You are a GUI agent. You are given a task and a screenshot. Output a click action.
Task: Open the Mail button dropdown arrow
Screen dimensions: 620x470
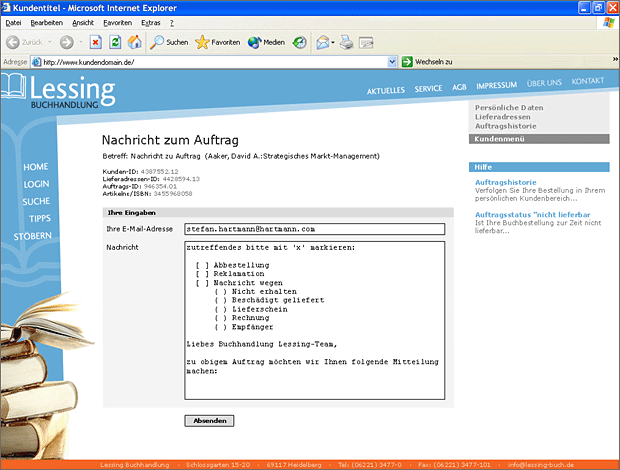(x=333, y=42)
